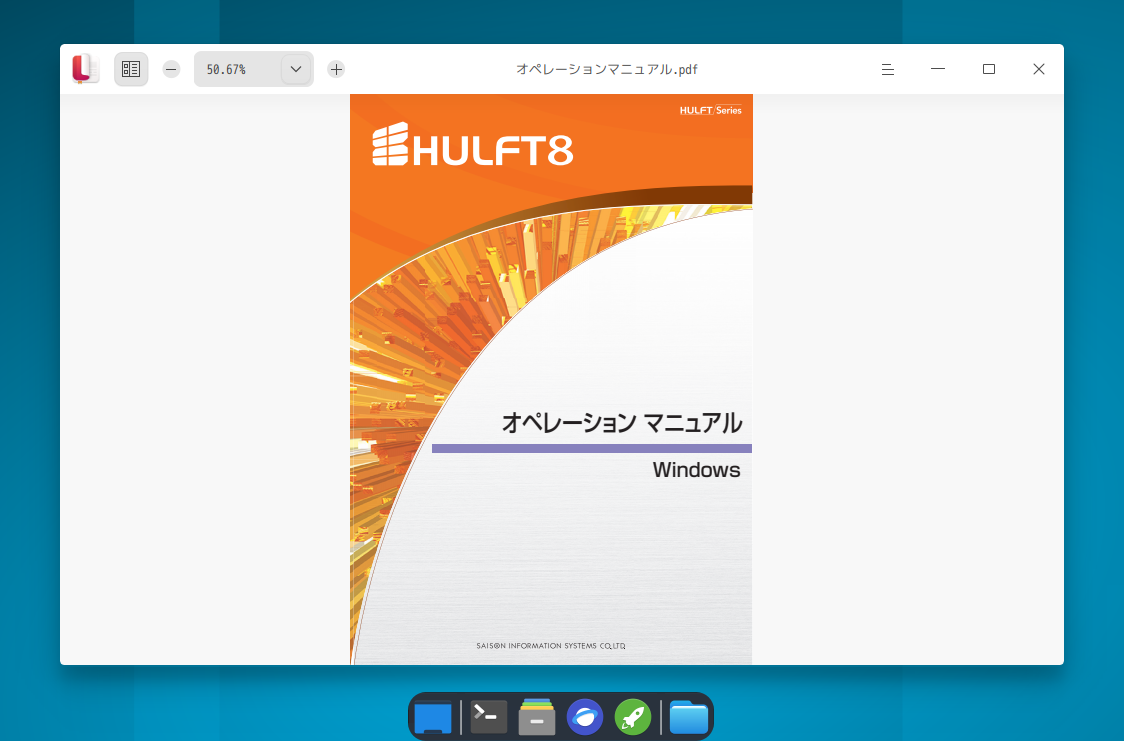
Task: Maximize the PDF viewer window
Action: (x=989, y=69)
